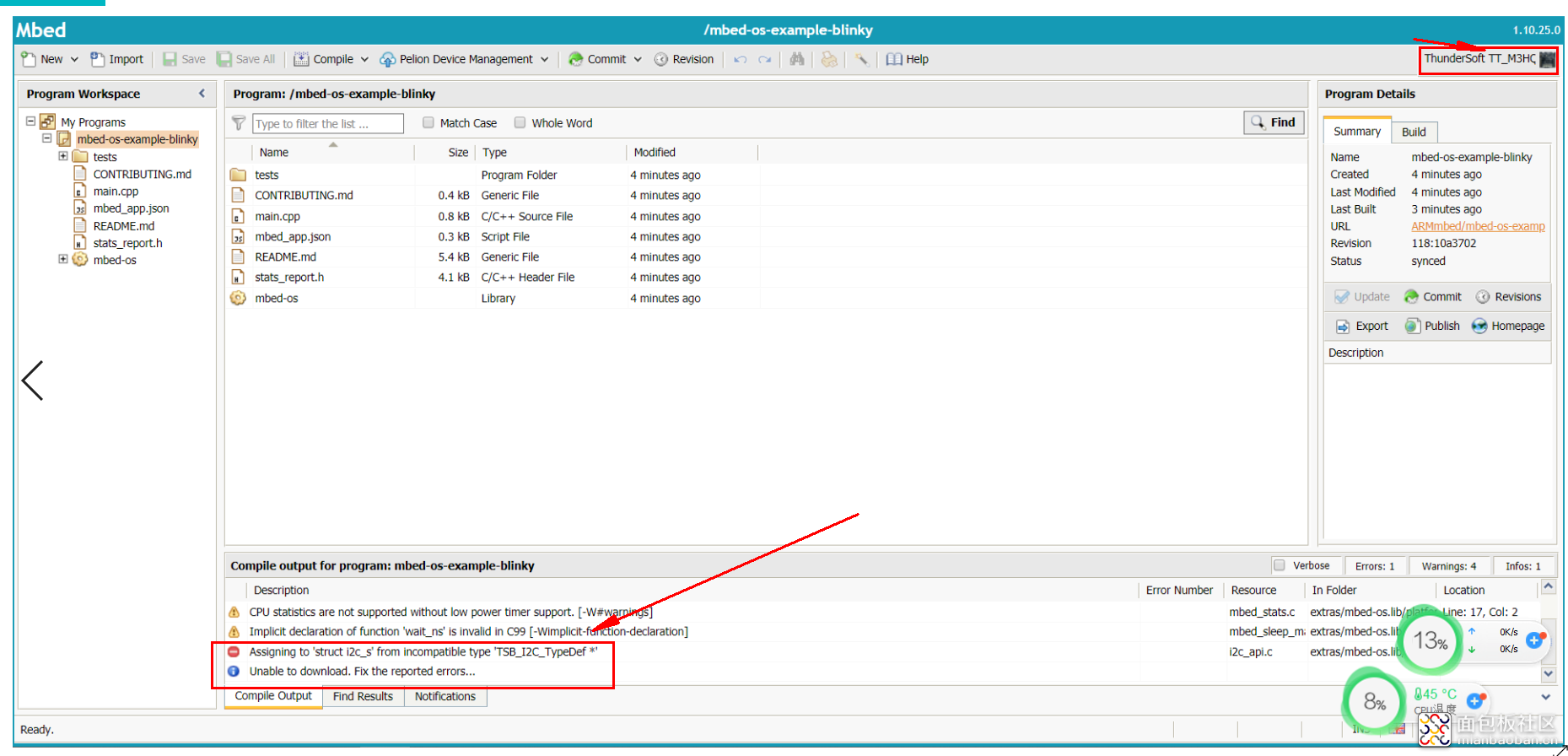Click the Revisions button in Program Details

[x=1508, y=297]
